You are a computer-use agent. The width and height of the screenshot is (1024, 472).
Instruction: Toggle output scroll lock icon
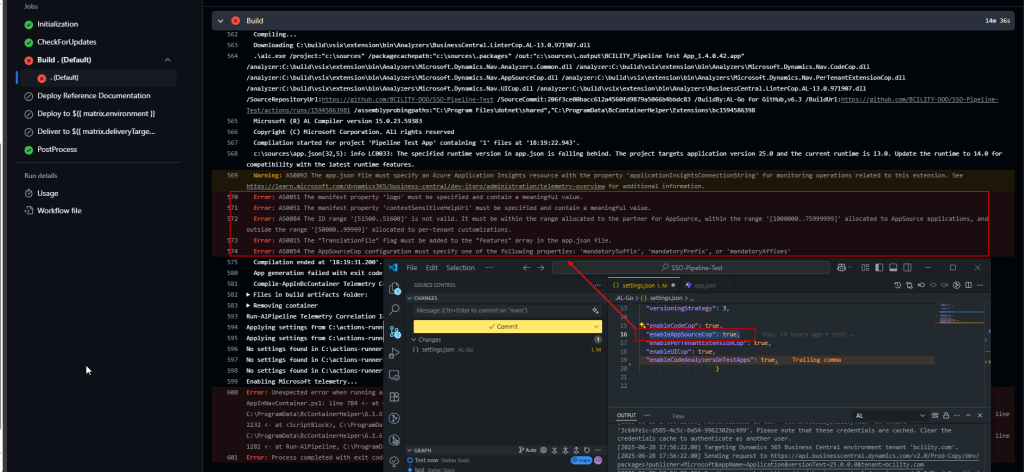point(945,416)
